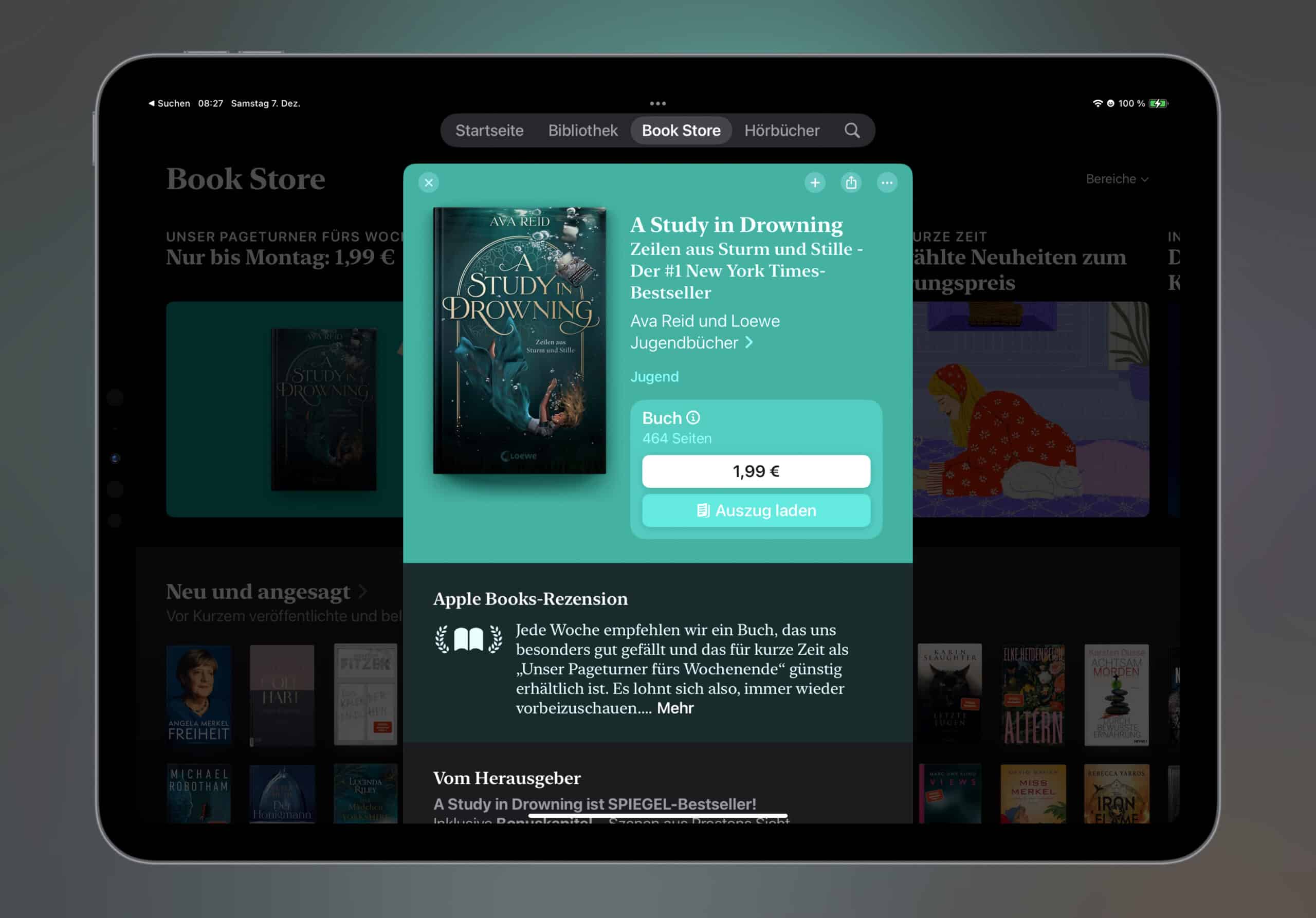Switch to the Hörbücher tab
The height and width of the screenshot is (918, 1316).
click(782, 131)
